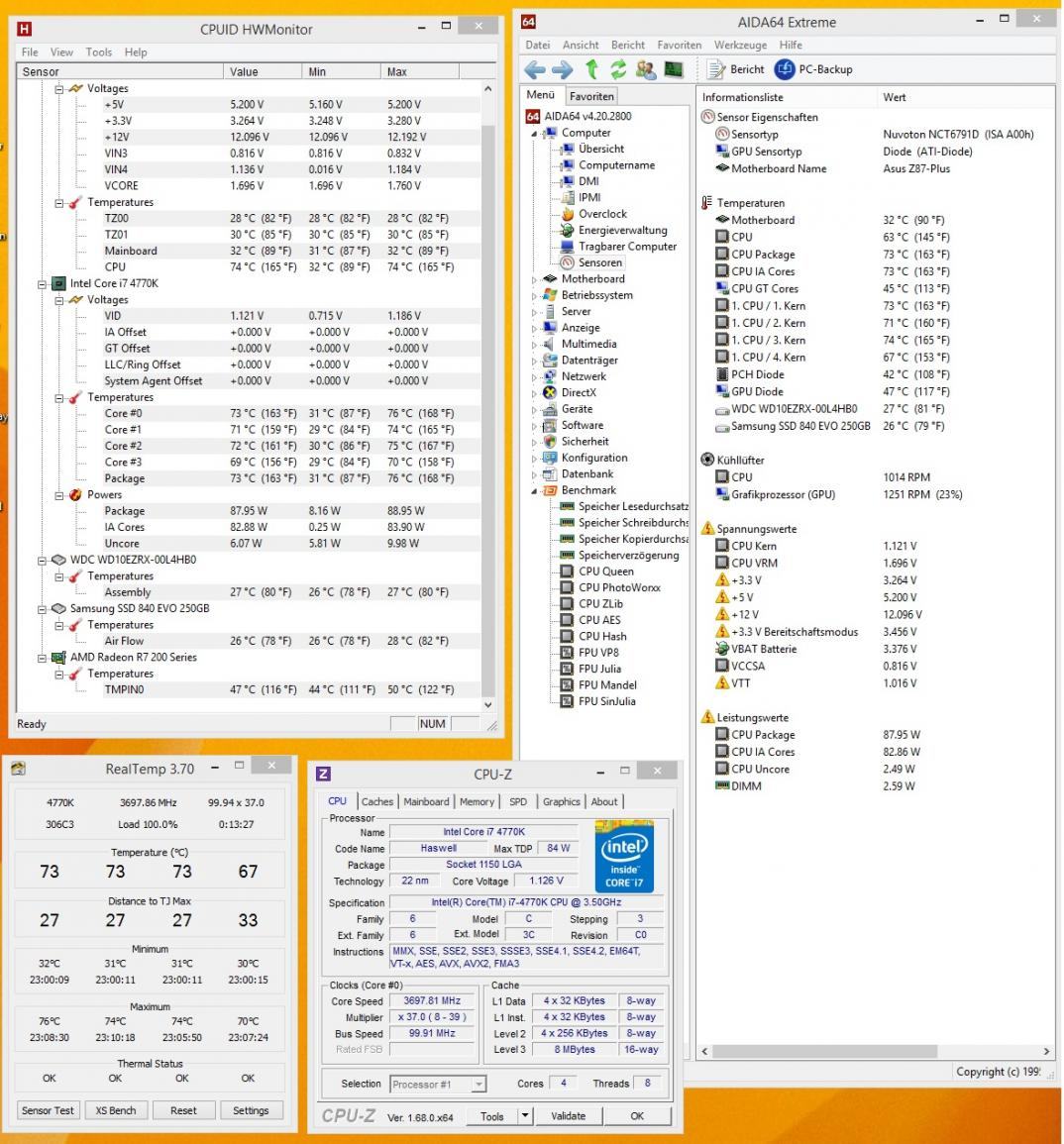Screen dimensions: 1064x1144
Task: Open the Bericht report toolbar button
Action: [737, 69]
